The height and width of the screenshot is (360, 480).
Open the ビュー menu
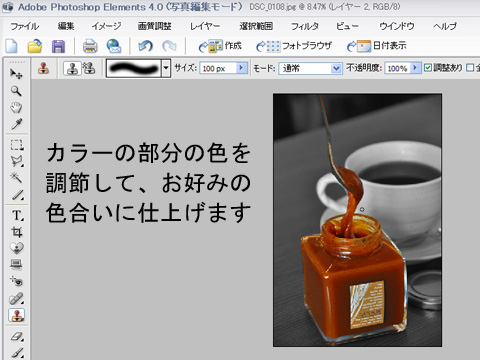(347, 26)
